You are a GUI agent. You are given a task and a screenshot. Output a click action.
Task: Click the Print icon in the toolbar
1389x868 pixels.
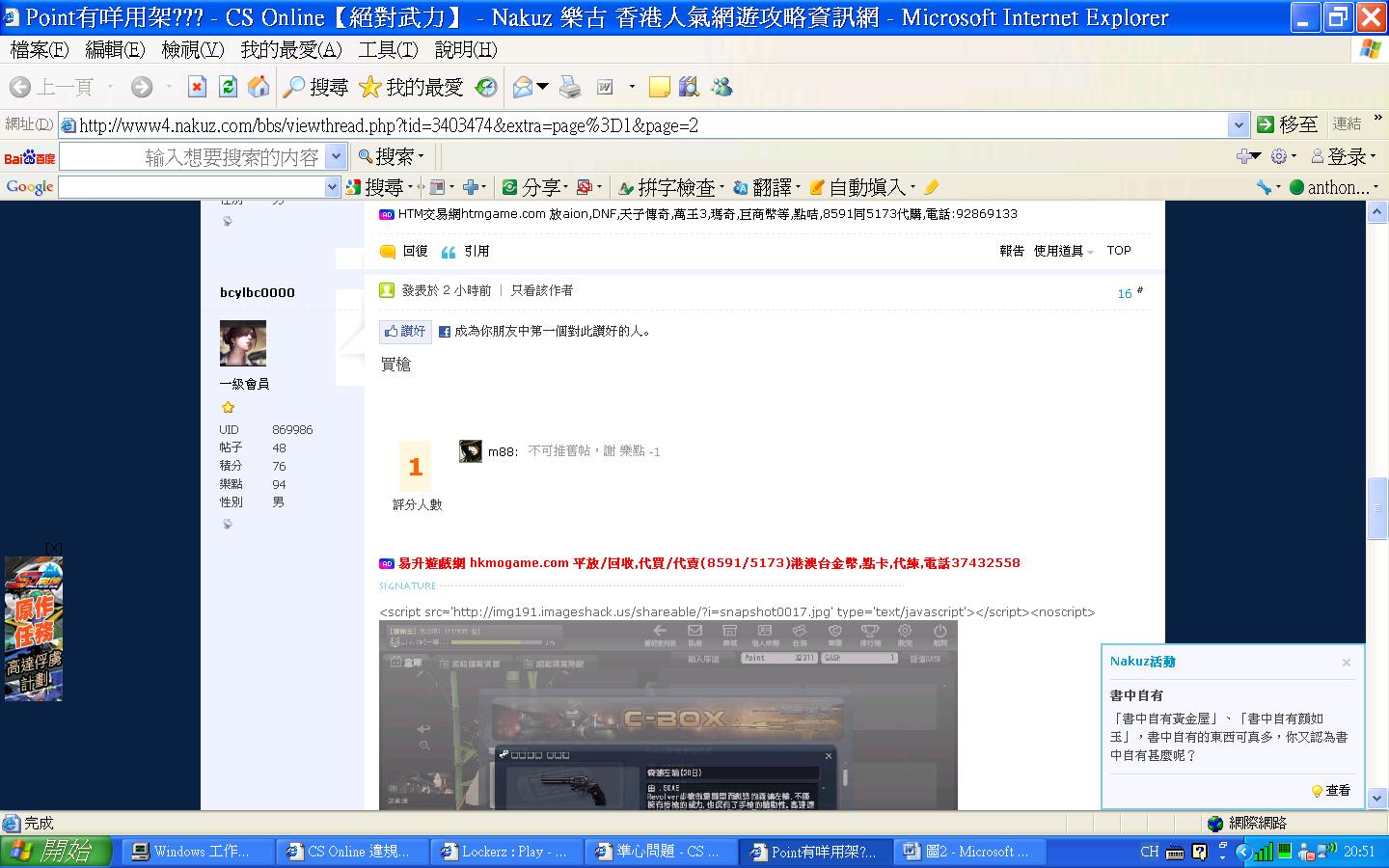pyautogui.click(x=570, y=88)
